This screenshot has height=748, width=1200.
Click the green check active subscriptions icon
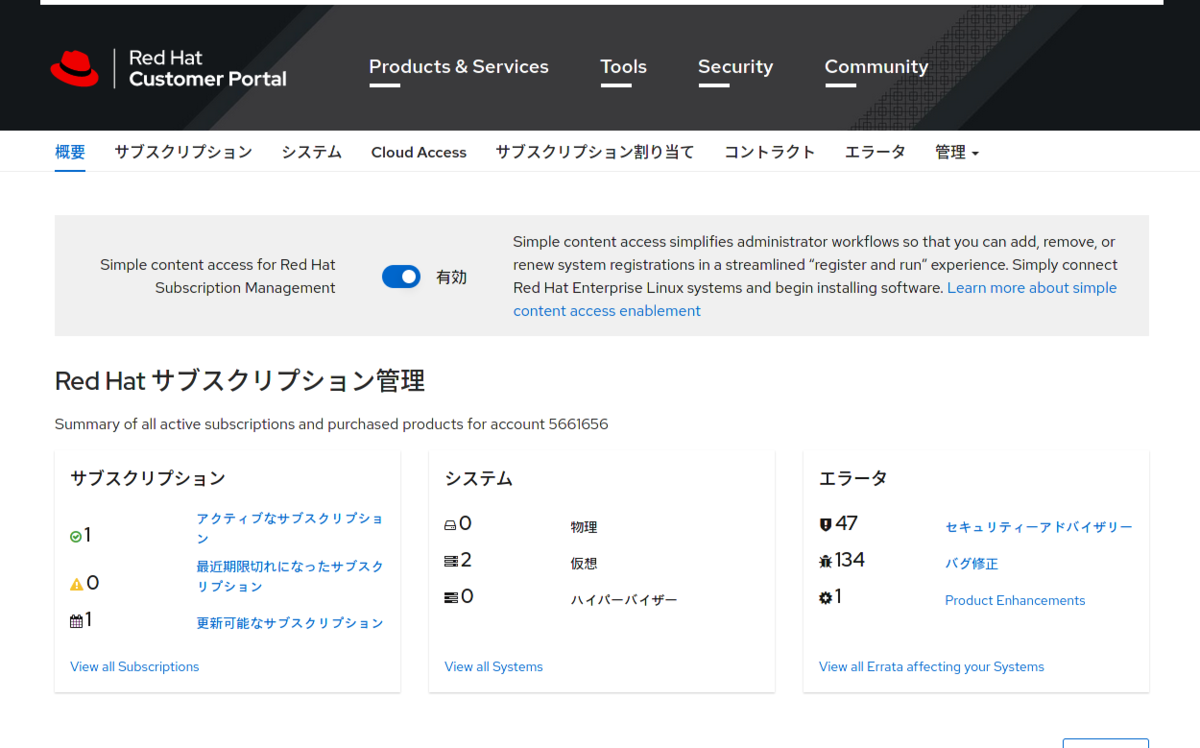tap(76, 537)
